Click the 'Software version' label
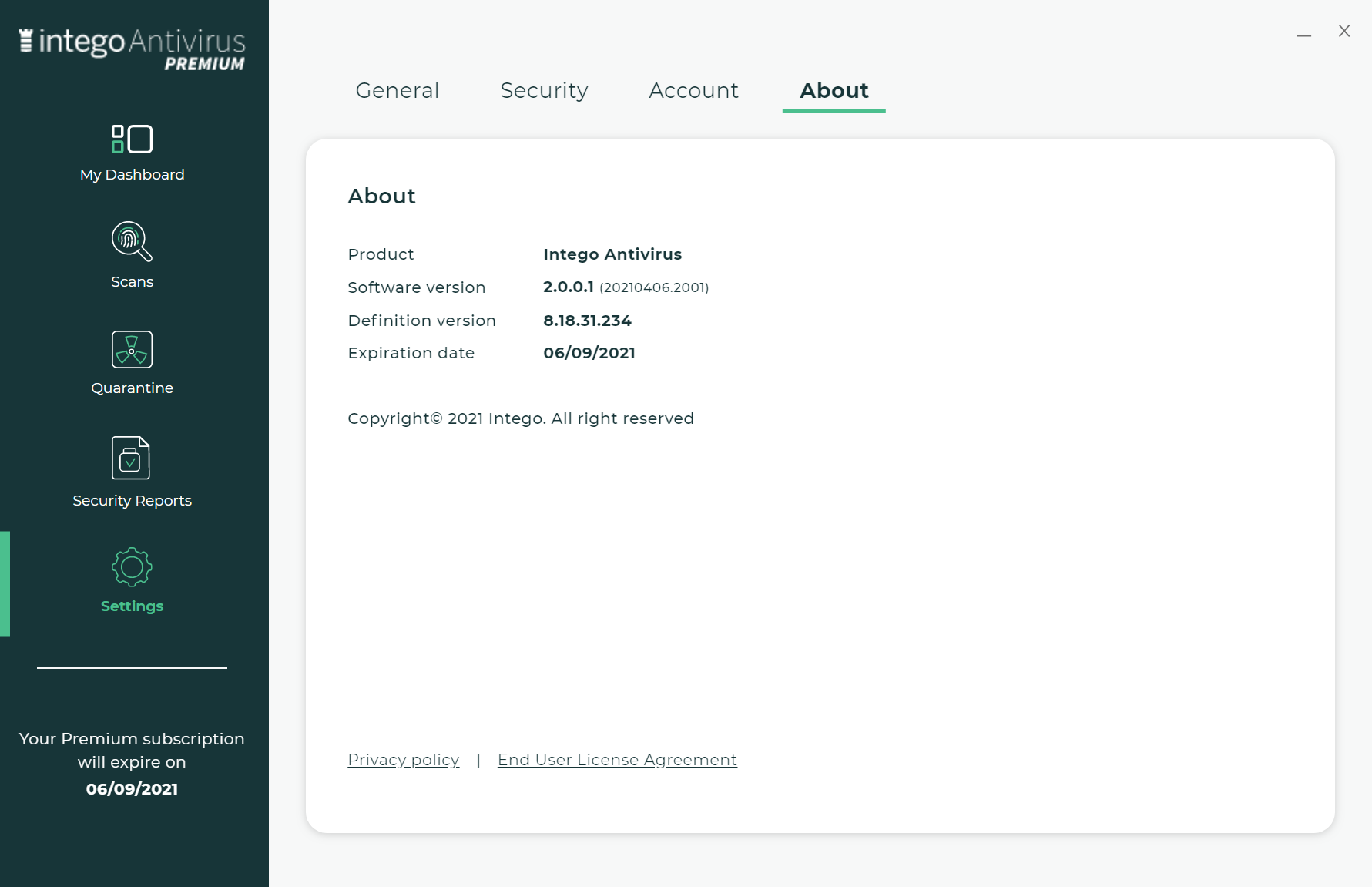 [x=417, y=287]
